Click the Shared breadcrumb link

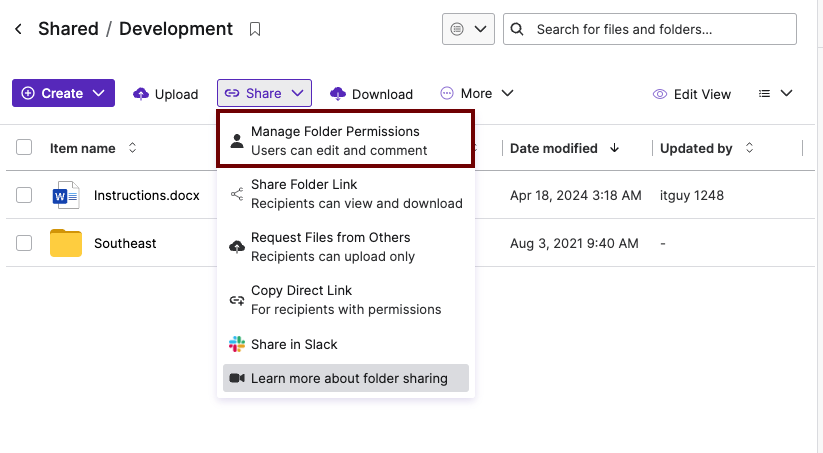[68, 29]
